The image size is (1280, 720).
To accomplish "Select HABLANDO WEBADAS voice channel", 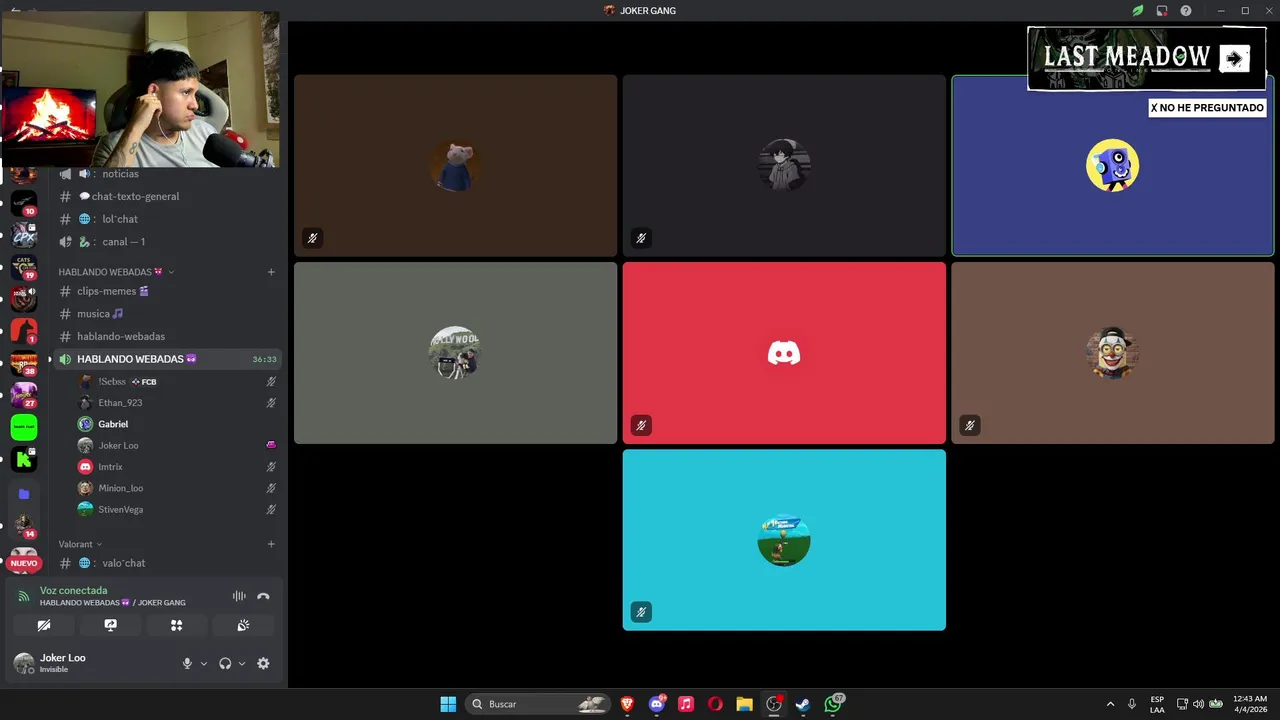I will point(165,359).
